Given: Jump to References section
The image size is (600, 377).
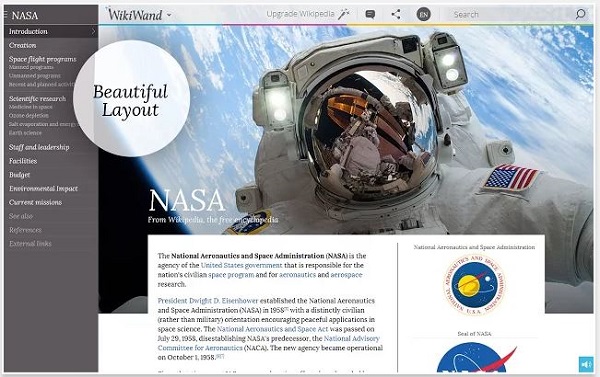Looking at the screenshot, I should [x=25, y=230].
